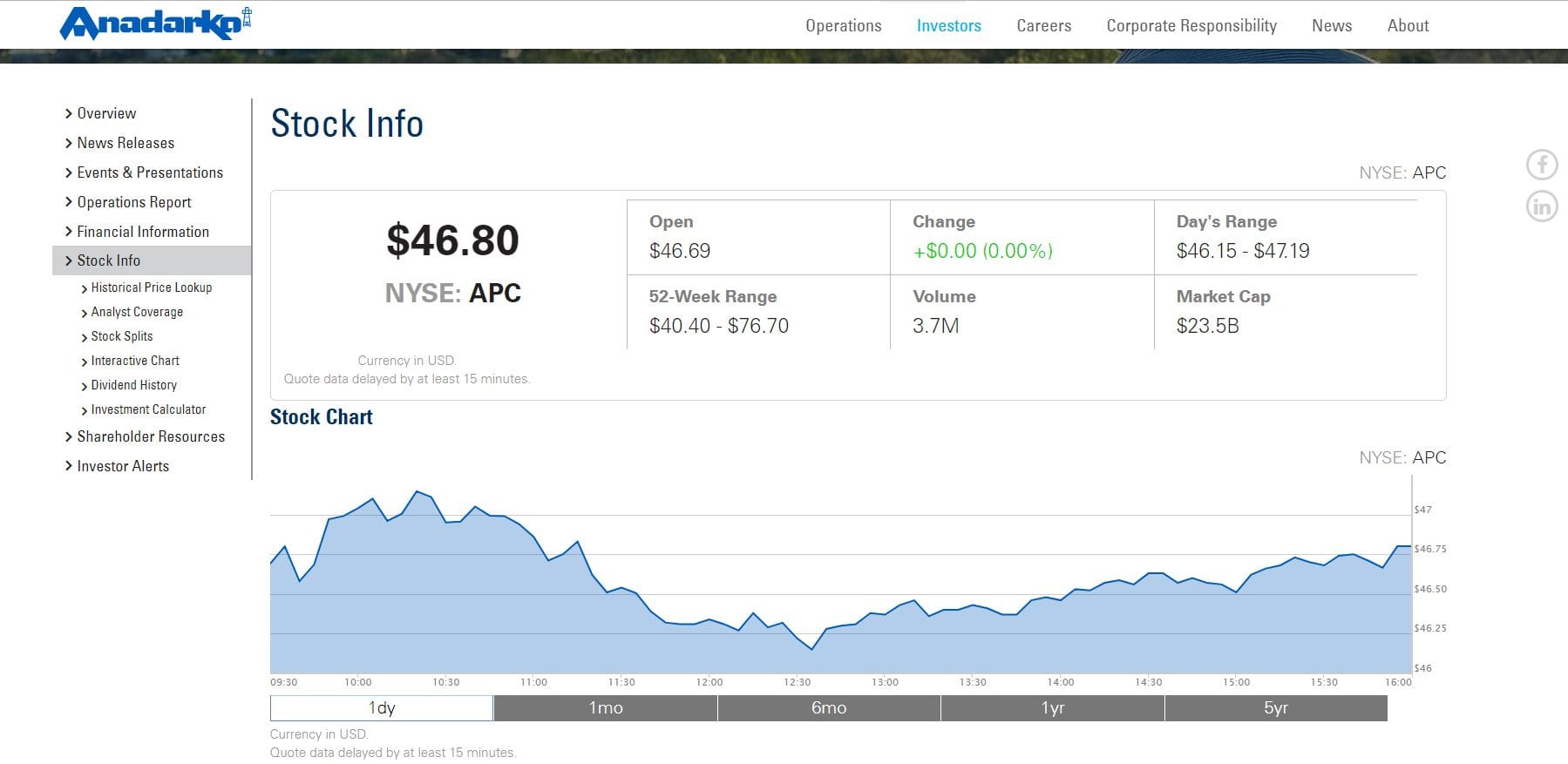Open the Operations menu
The image size is (1568, 764).
(843, 25)
